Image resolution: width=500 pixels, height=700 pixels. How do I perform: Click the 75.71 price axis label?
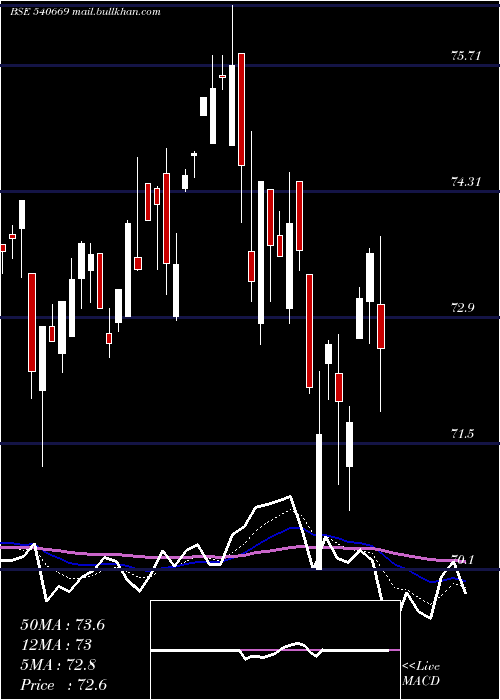[466, 56]
